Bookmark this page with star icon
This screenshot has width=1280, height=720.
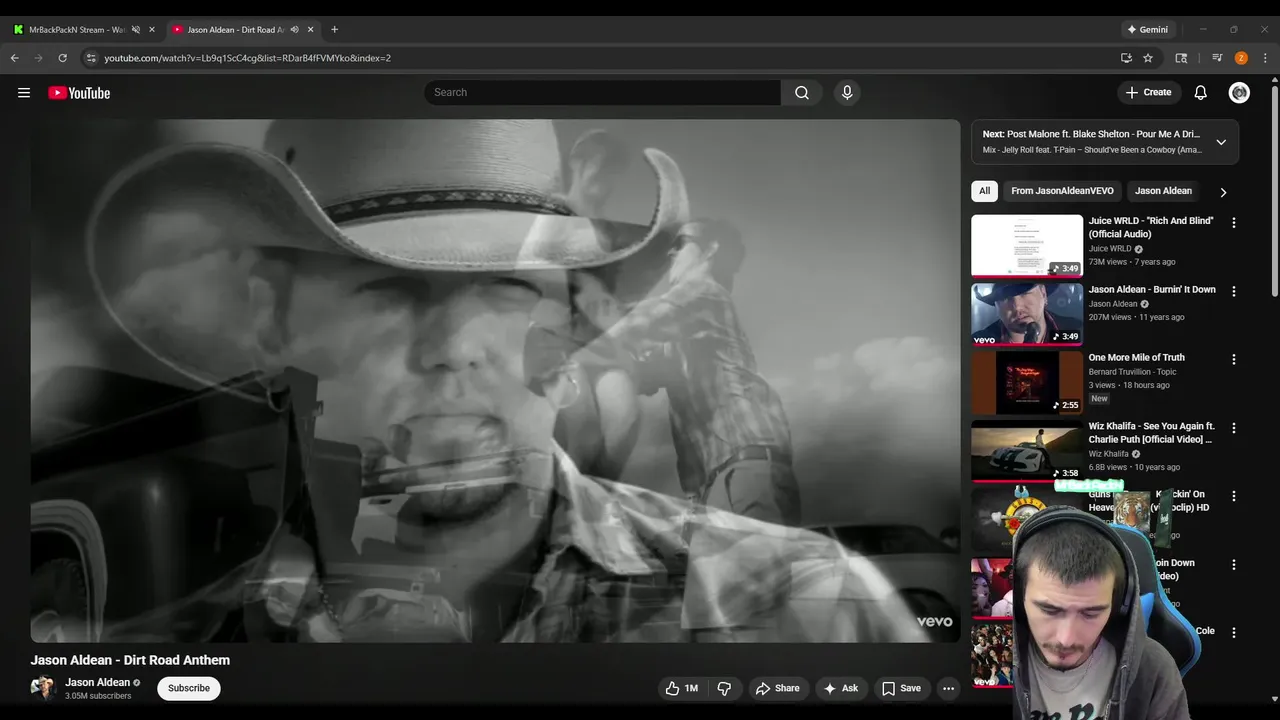pyautogui.click(x=1148, y=58)
